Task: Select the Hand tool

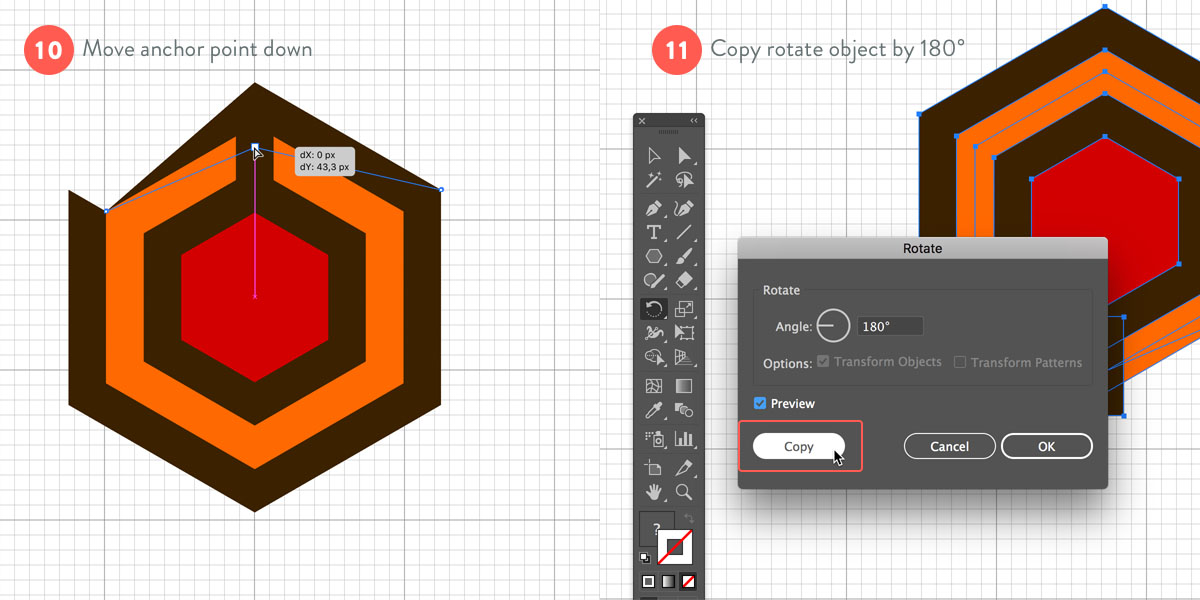Action: tap(654, 491)
